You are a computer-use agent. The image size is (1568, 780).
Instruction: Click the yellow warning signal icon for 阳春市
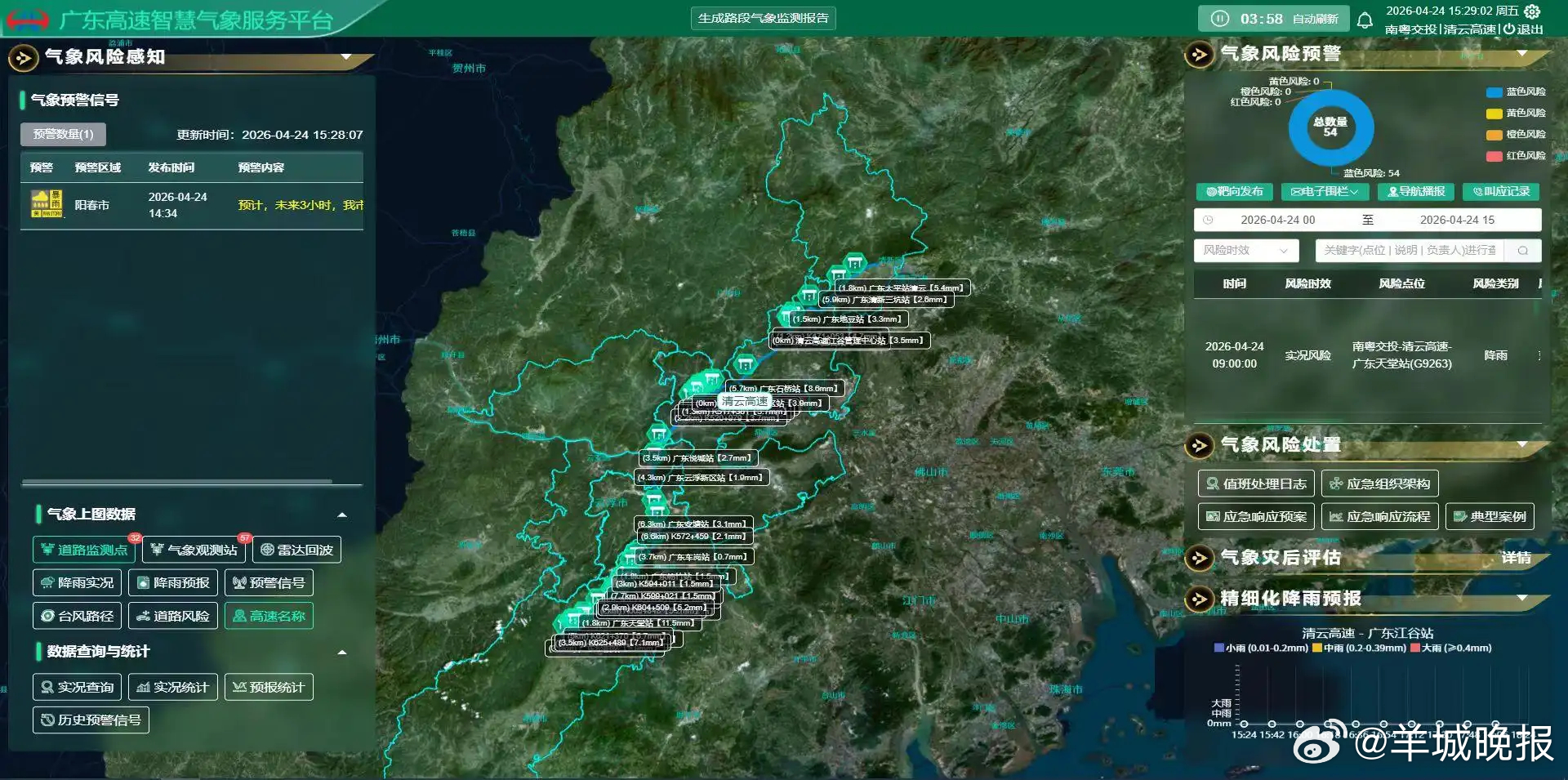(46, 204)
